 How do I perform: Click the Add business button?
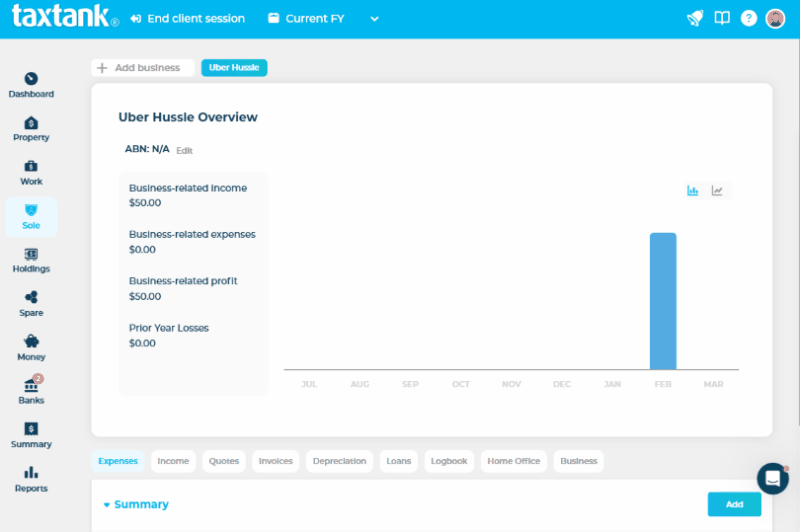pyautogui.click(x=143, y=68)
